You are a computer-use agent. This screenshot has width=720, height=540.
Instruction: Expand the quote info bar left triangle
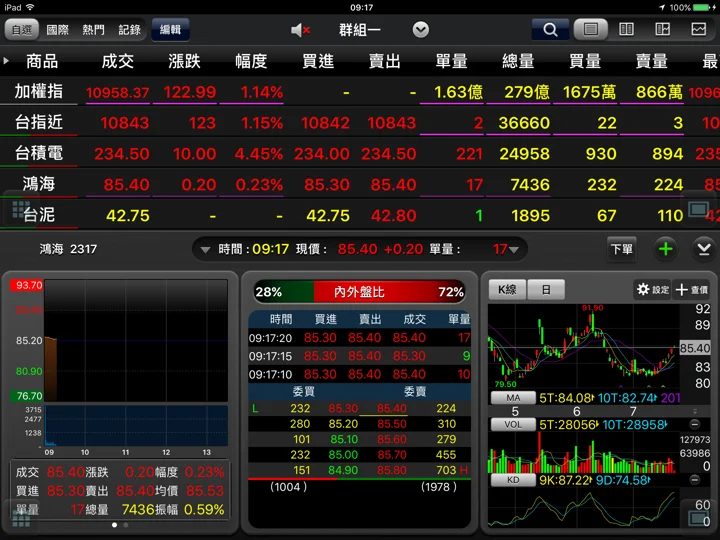click(205, 250)
